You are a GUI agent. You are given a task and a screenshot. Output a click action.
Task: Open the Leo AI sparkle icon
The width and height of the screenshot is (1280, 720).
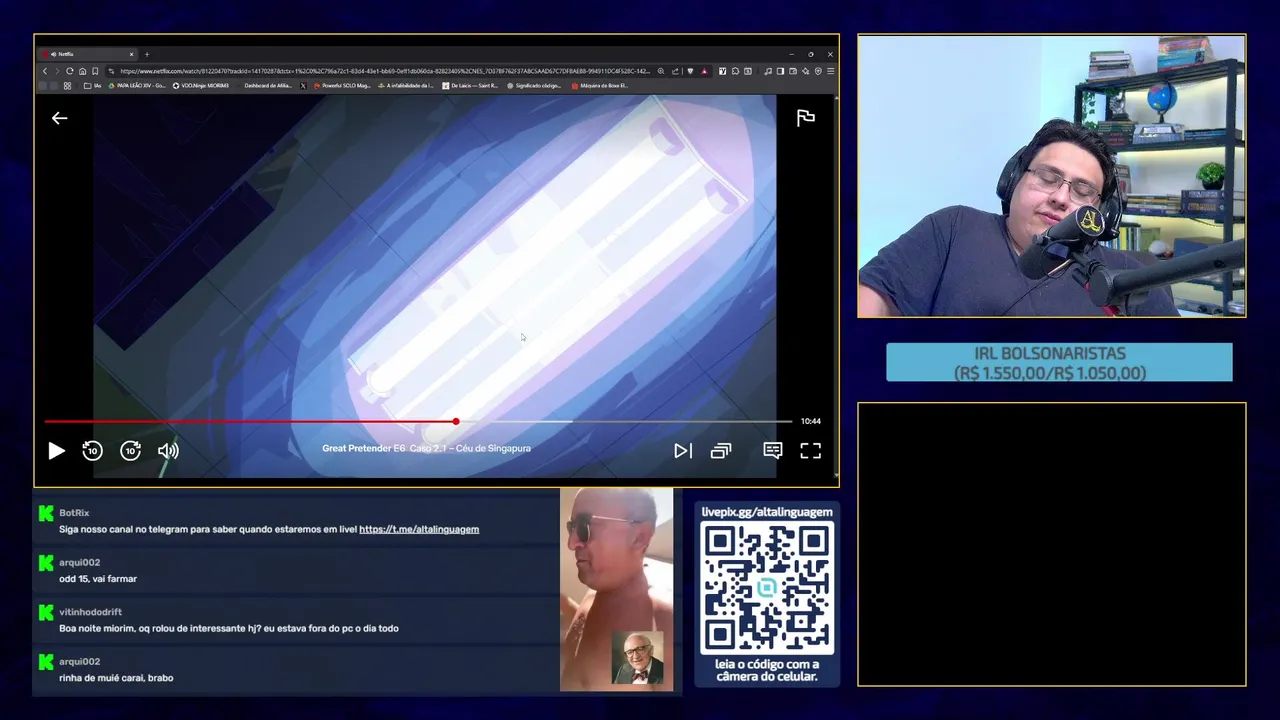[x=805, y=71]
